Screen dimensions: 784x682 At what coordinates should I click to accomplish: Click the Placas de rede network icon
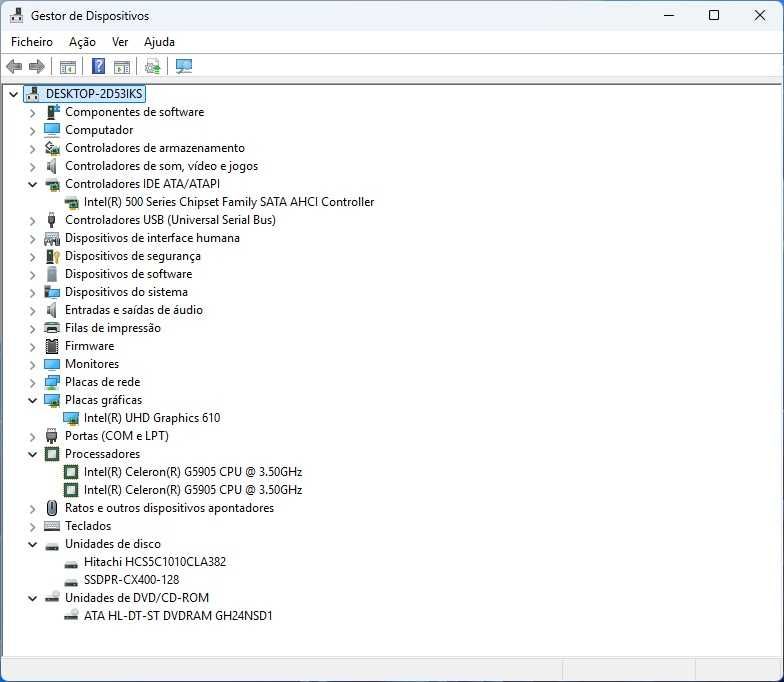(52, 382)
